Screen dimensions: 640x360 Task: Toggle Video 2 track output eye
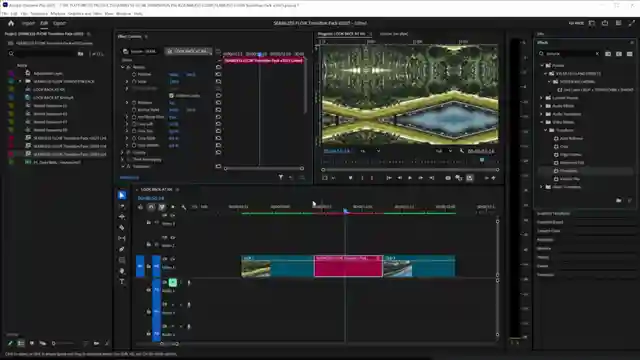tap(172, 237)
